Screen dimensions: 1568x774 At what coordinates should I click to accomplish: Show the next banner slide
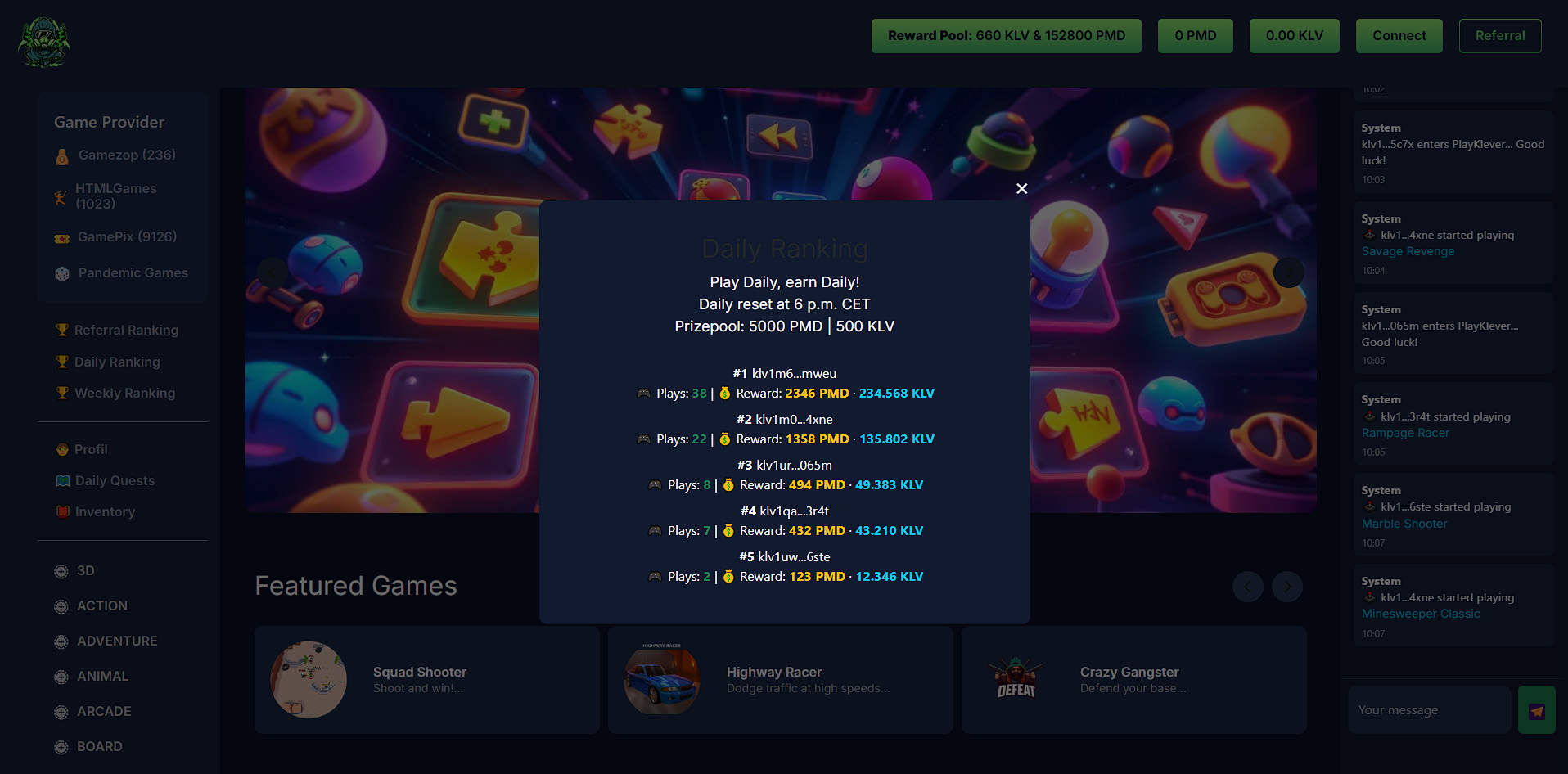tap(1288, 272)
